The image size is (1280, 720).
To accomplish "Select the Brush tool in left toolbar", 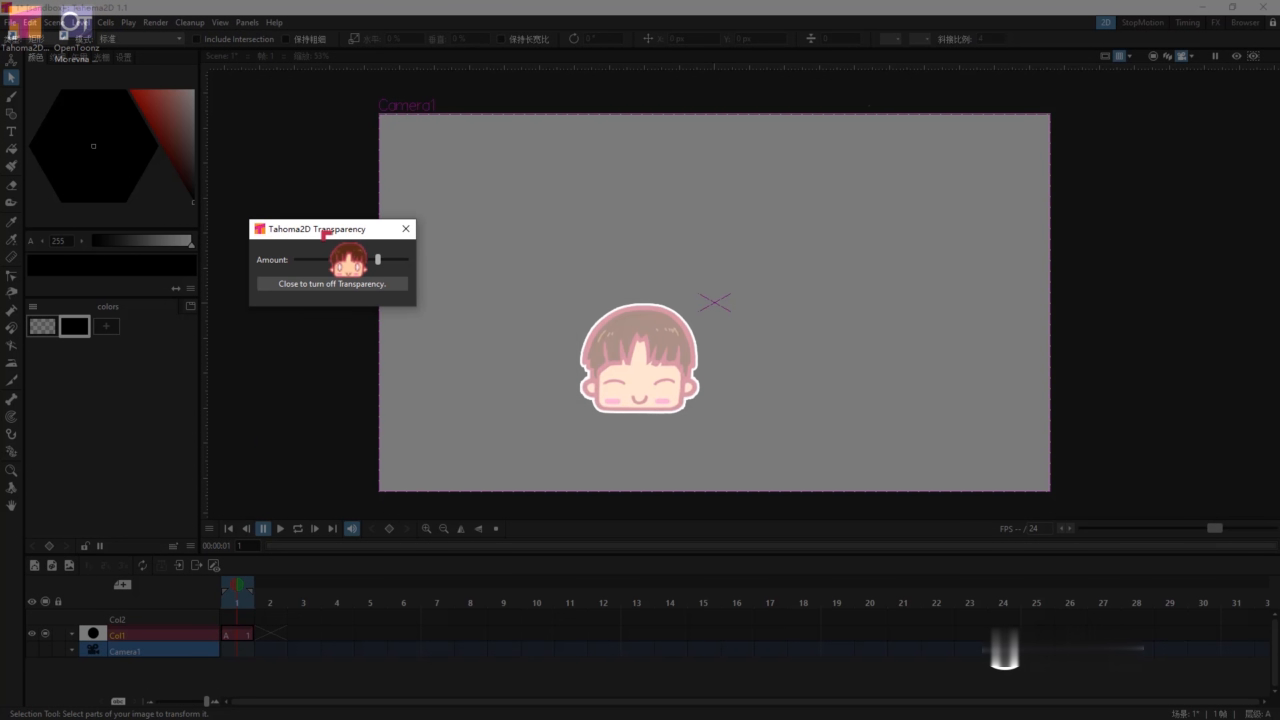I will coord(11,96).
